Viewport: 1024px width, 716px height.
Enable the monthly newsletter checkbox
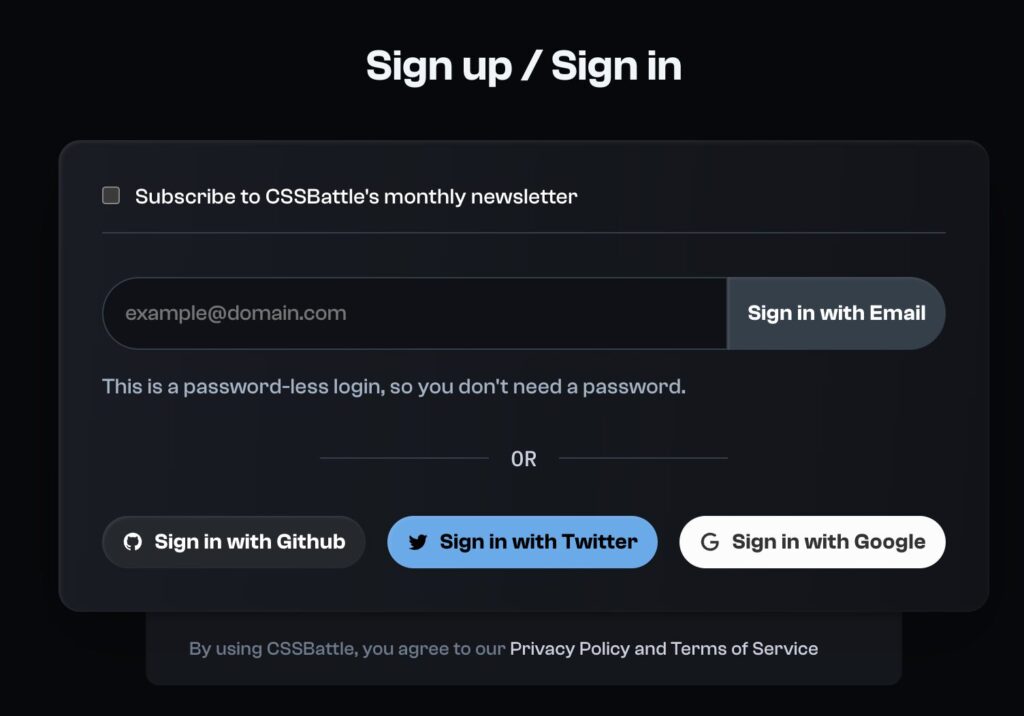click(111, 195)
